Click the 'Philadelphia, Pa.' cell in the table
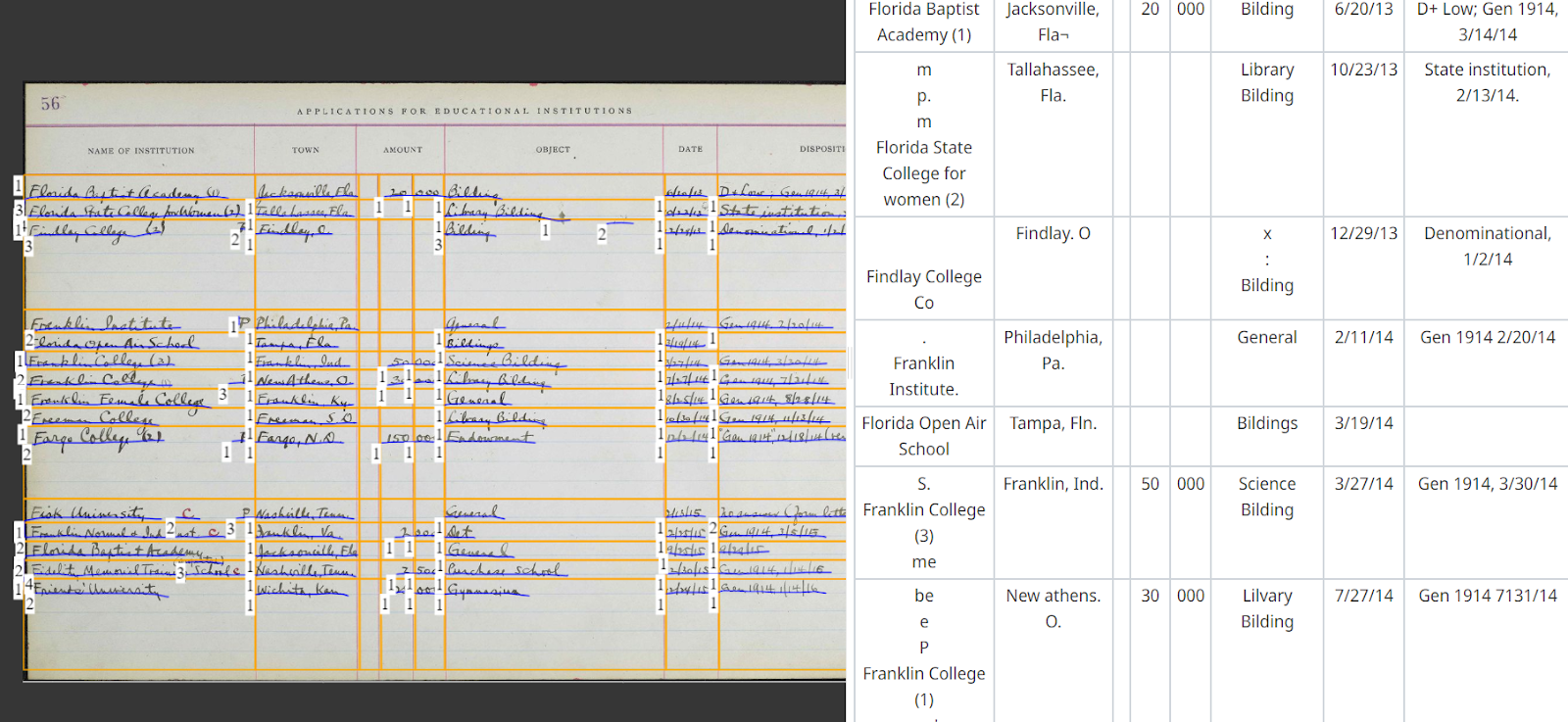 coord(1053,350)
